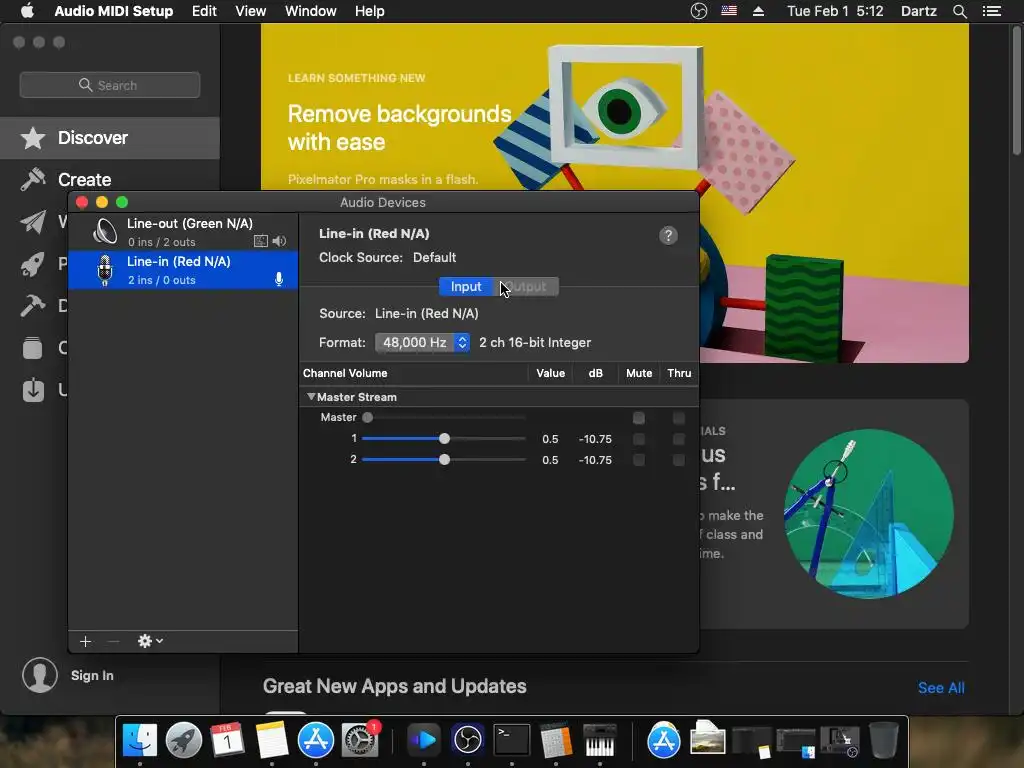Select Discover in App Store sidebar
Viewport: 1024px width, 768px height.
[x=110, y=138]
